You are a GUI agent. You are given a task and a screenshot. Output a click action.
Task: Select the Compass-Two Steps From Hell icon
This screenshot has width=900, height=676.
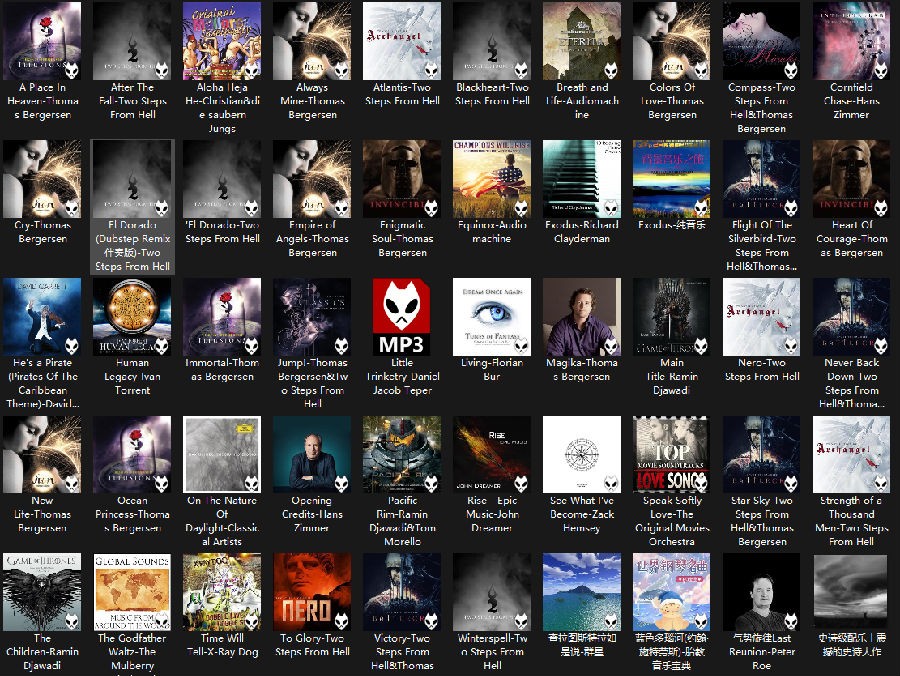point(762,41)
